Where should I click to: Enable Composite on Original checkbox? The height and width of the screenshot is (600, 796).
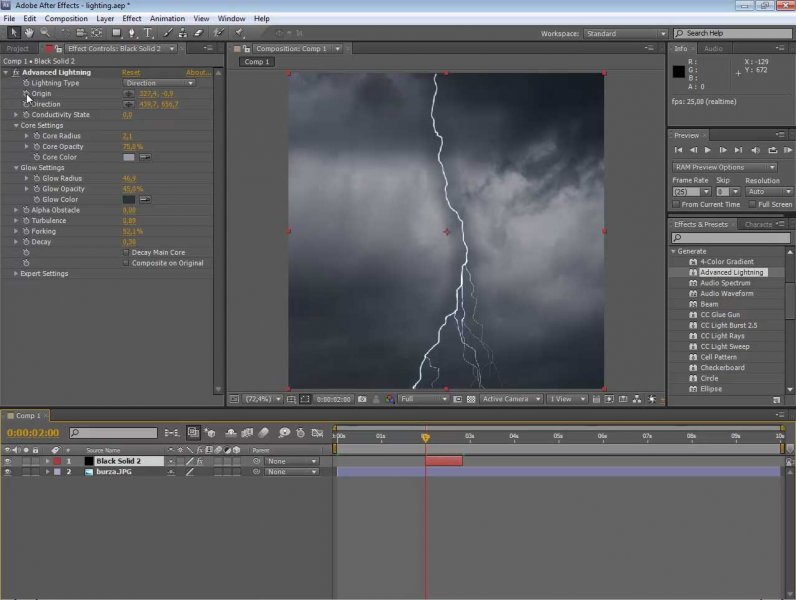click(126, 263)
